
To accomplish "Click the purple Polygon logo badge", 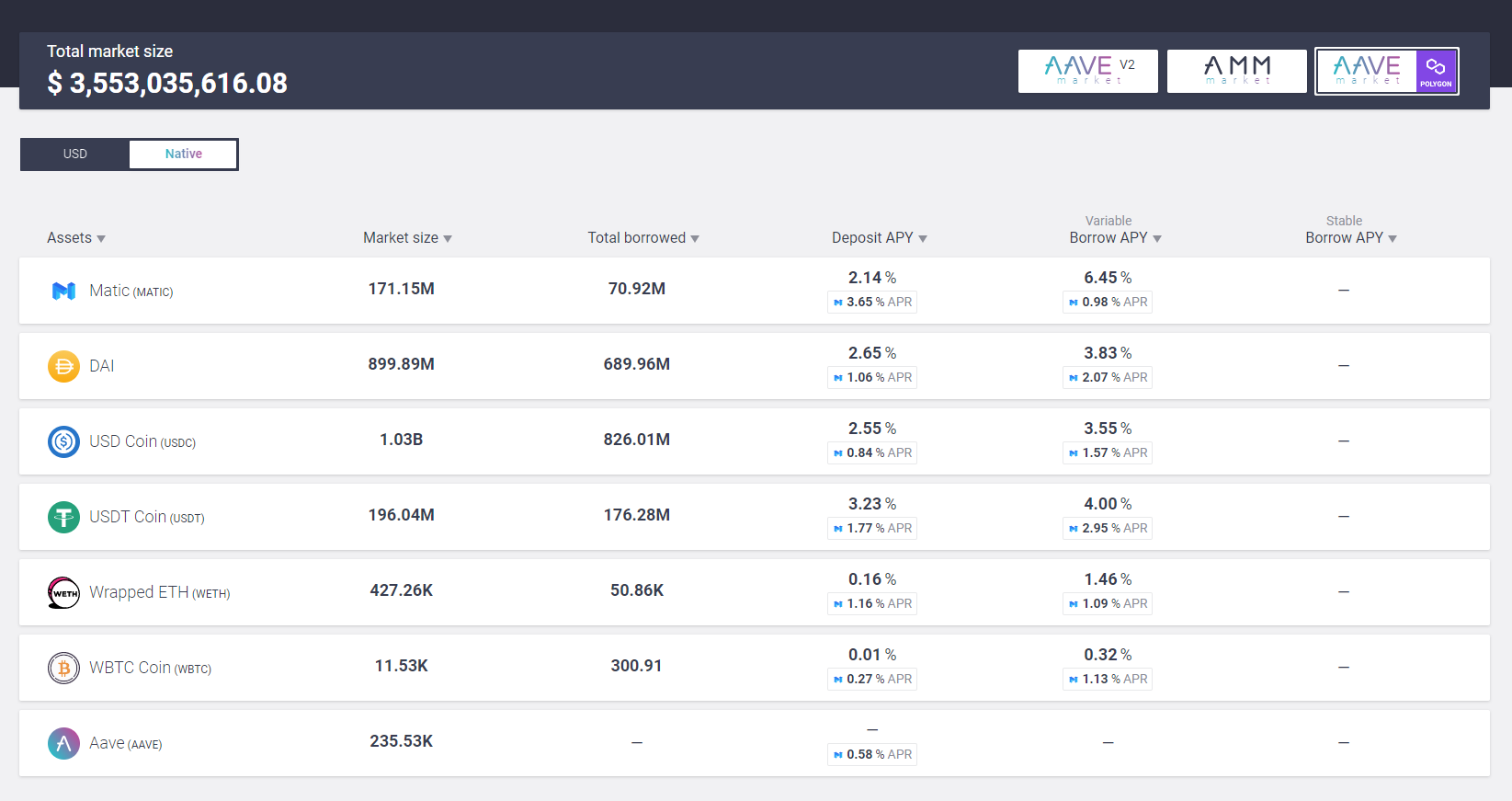I will click(x=1436, y=71).
